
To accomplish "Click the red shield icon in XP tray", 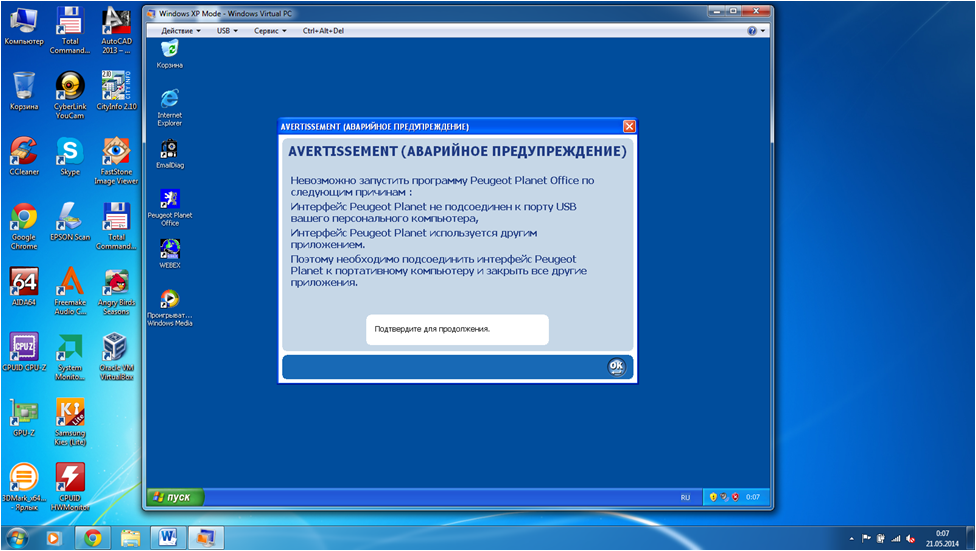I will (x=735, y=497).
